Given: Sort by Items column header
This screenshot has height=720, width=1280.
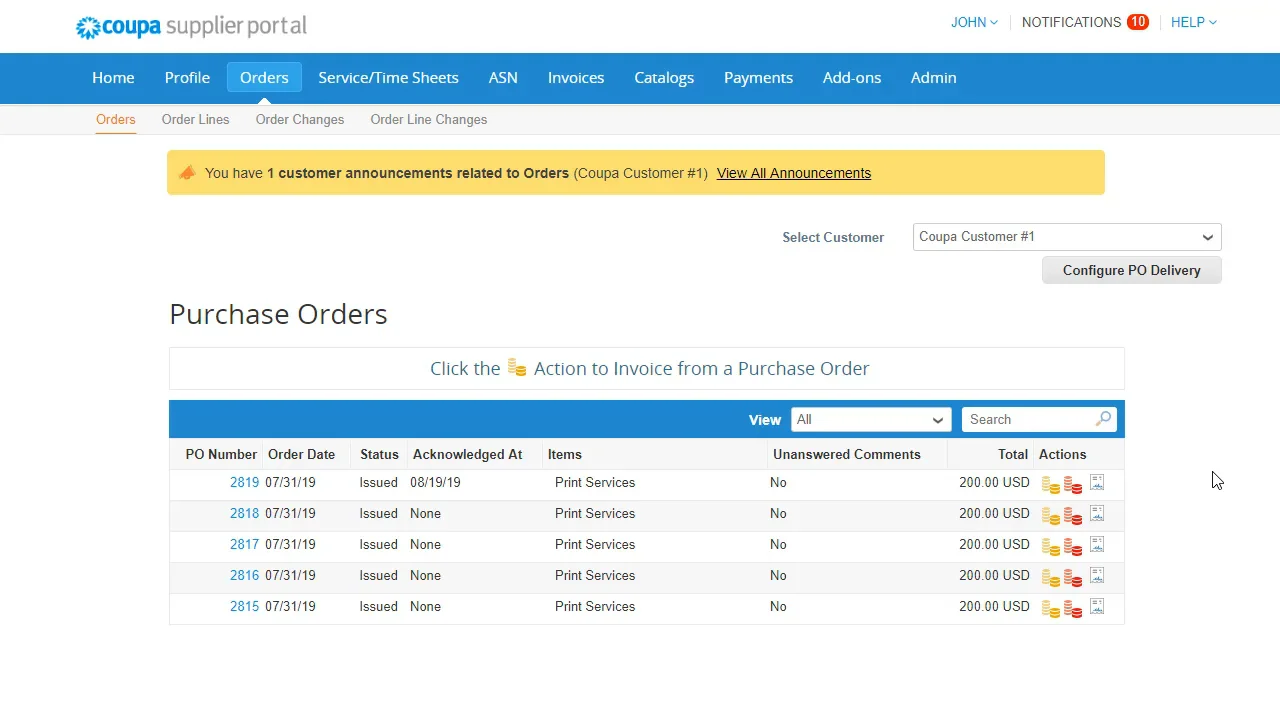Looking at the screenshot, I should coord(564,454).
